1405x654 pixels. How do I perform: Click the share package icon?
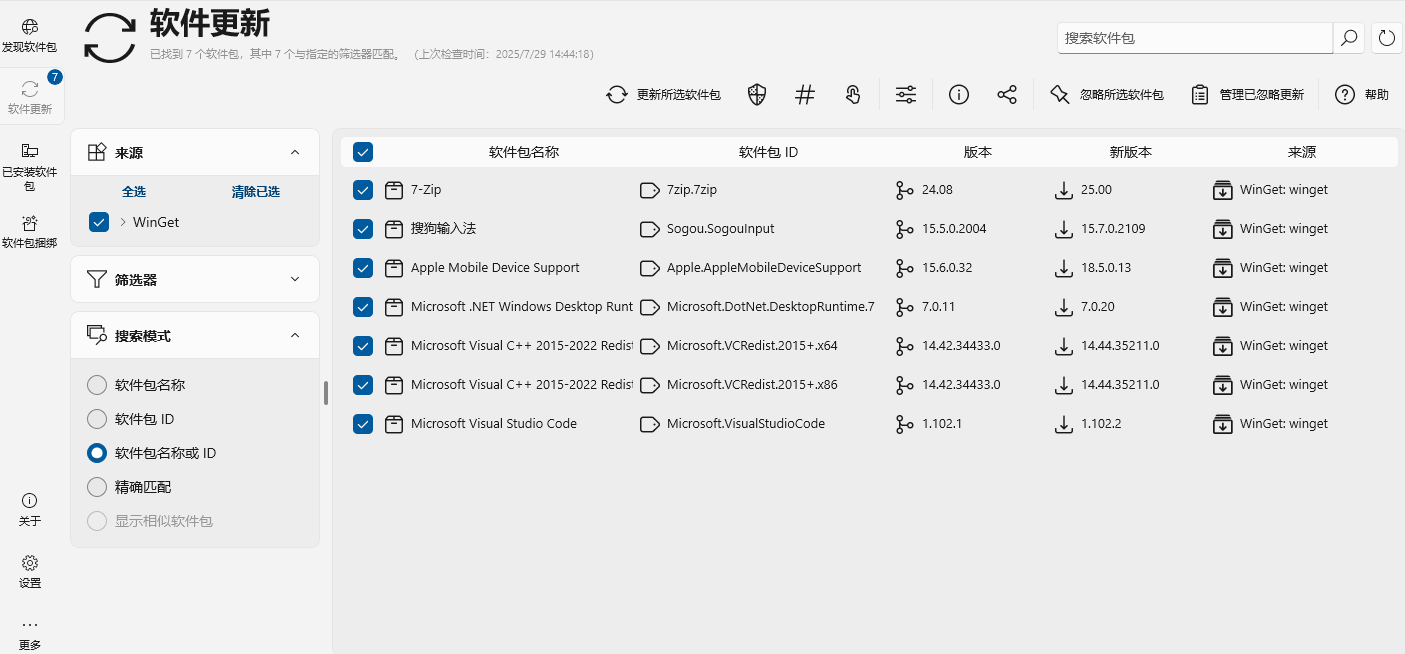coord(1007,95)
